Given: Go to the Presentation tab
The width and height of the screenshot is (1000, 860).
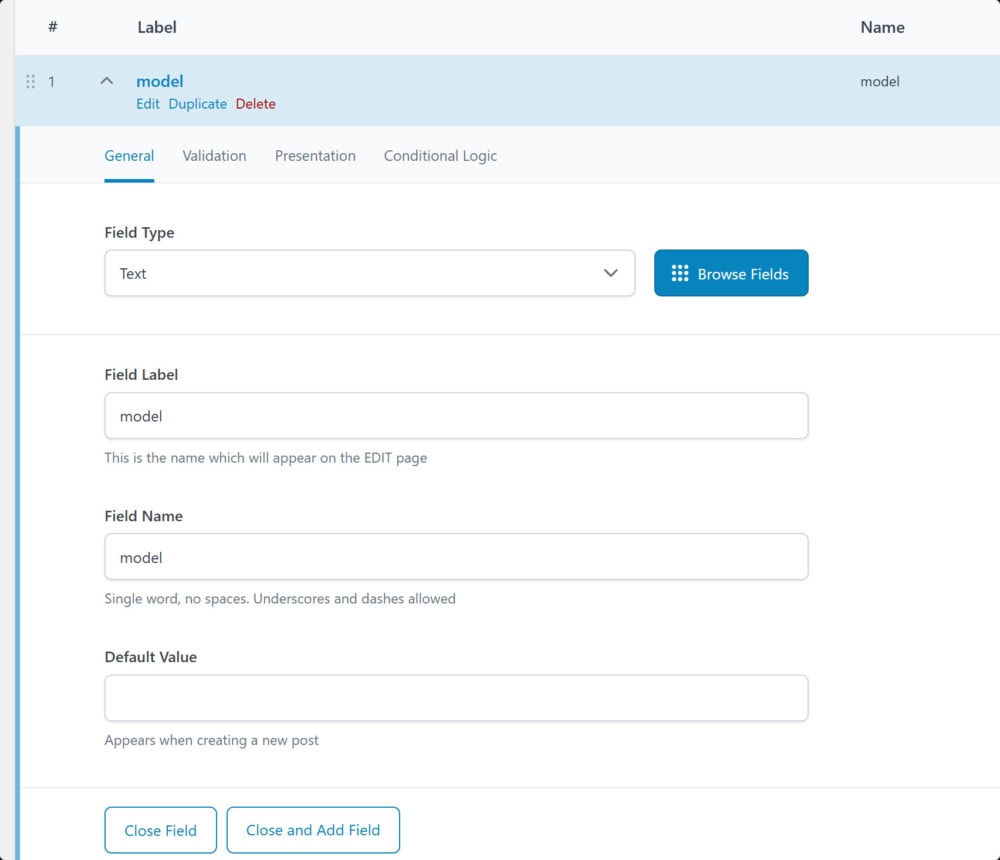Looking at the screenshot, I should pos(315,156).
